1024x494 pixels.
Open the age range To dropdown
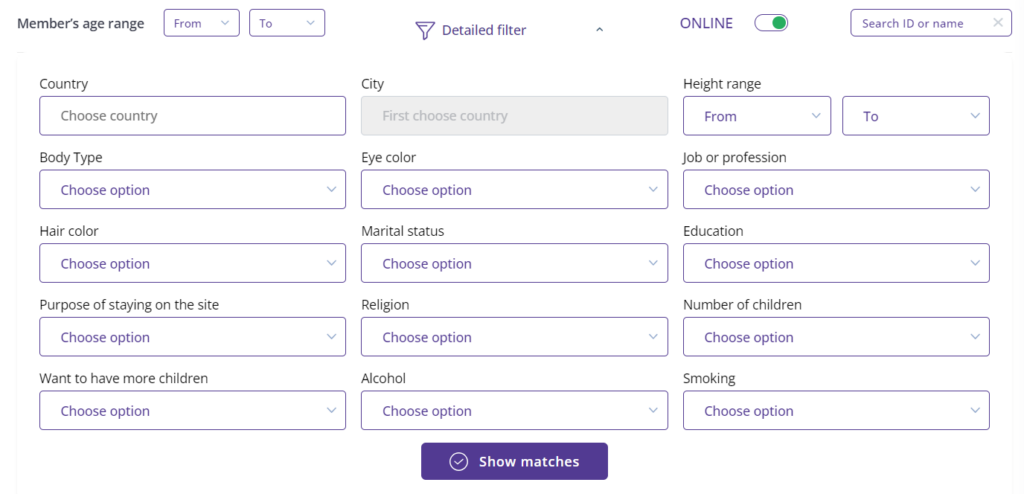tap(287, 23)
